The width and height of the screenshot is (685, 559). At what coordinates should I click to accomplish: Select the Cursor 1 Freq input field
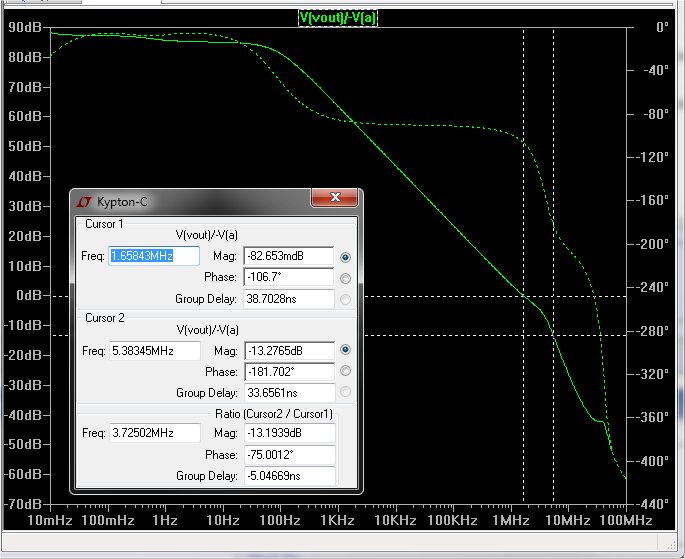coord(154,255)
